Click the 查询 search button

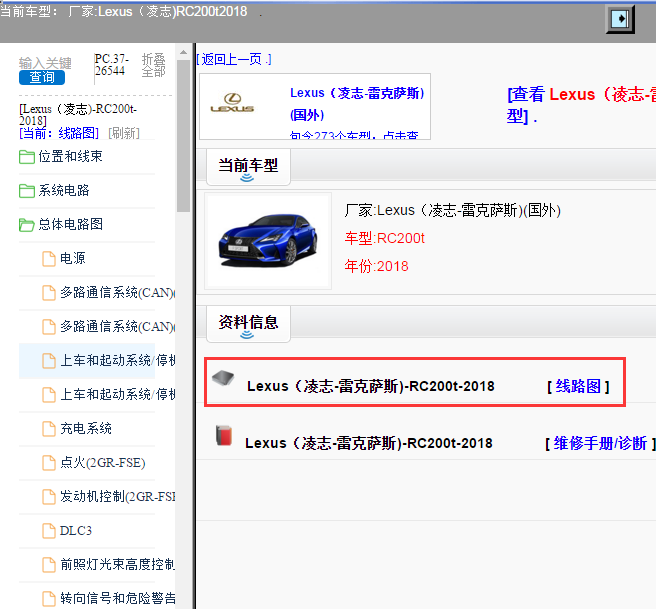pyautogui.click(x=42, y=77)
